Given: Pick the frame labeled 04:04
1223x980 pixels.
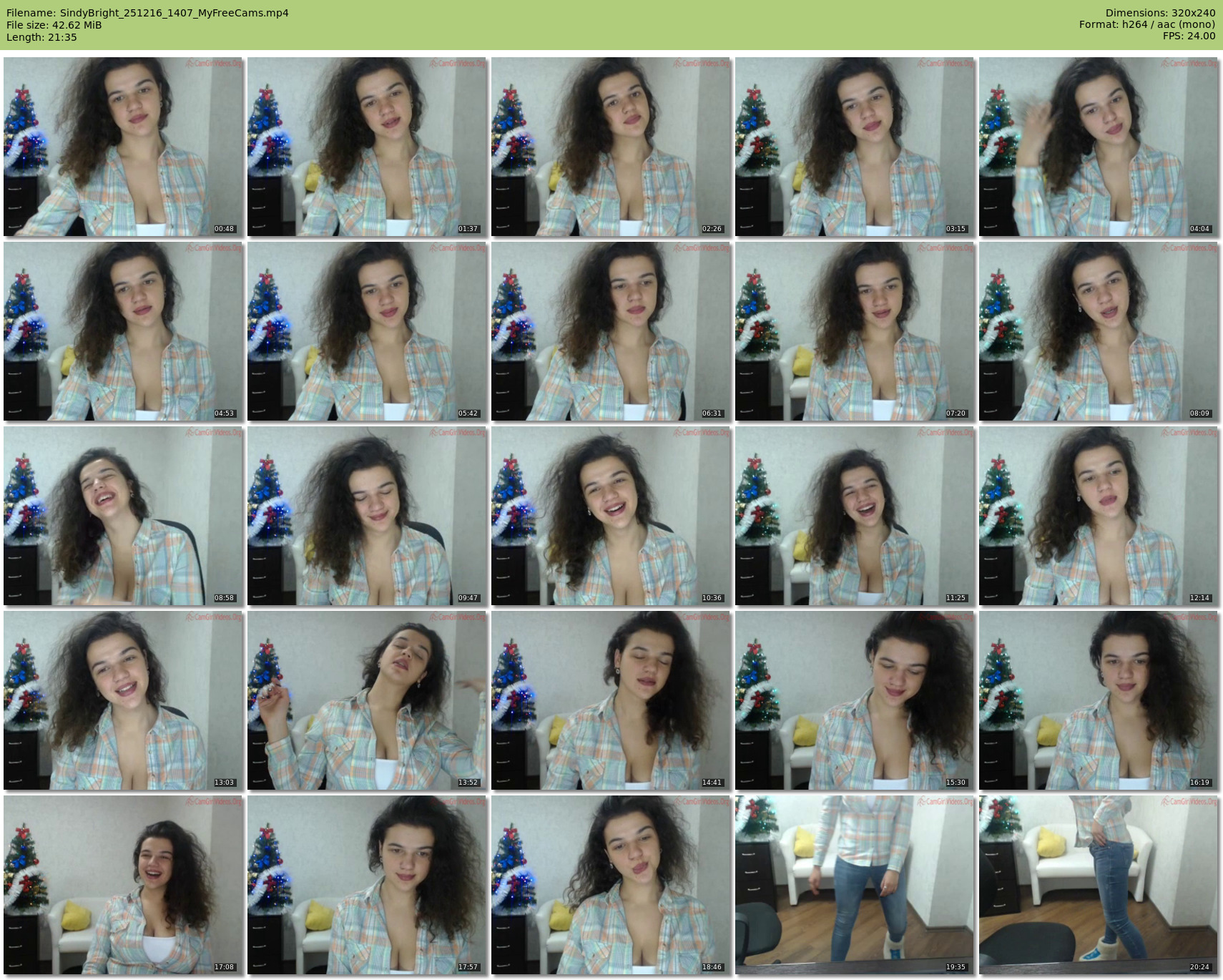Looking at the screenshot, I should tap(1099, 147).
